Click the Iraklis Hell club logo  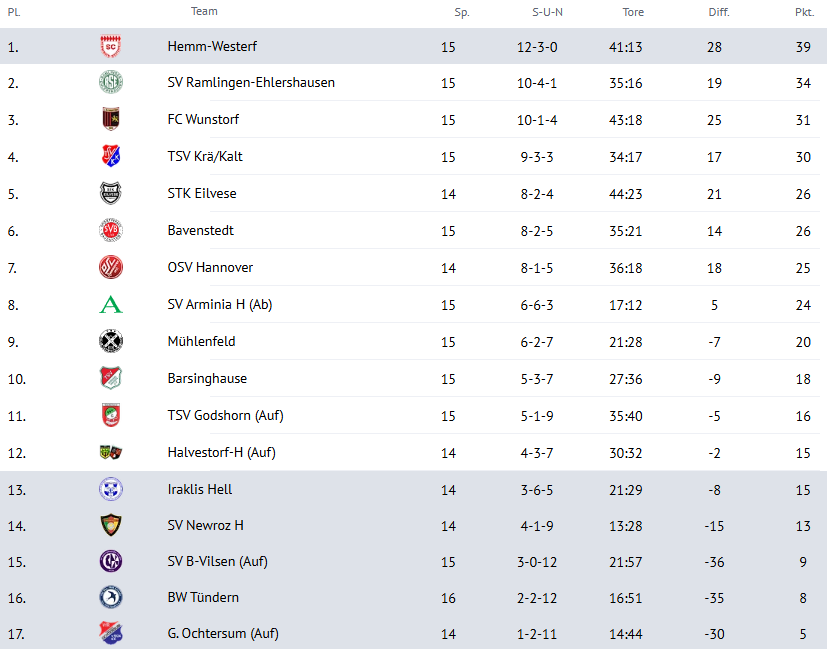point(111,490)
